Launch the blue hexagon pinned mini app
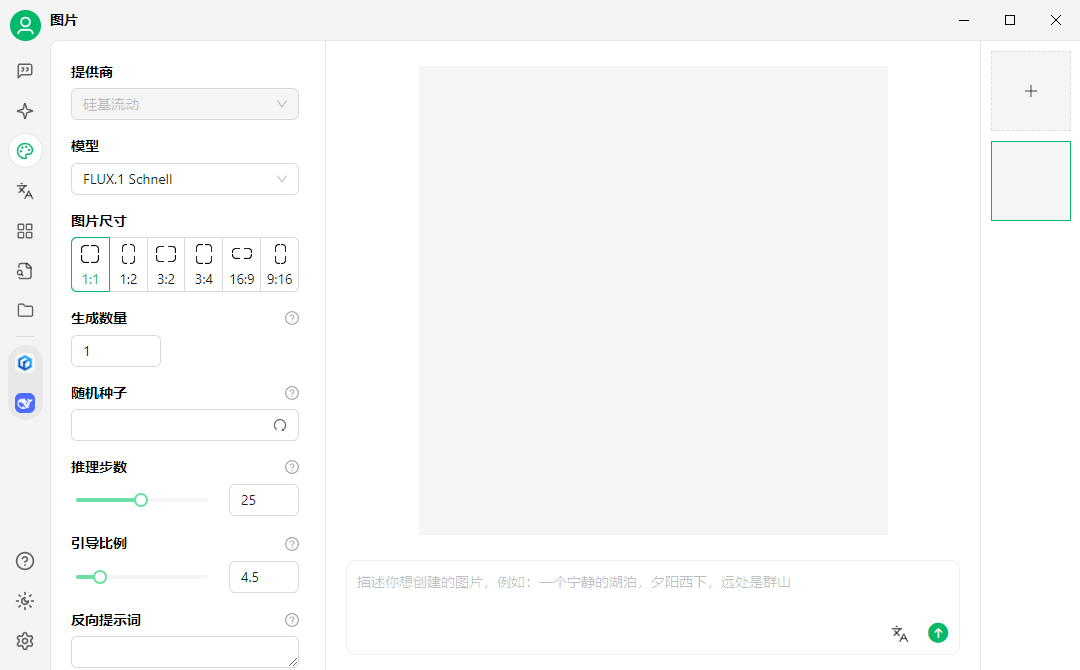Image resolution: width=1080 pixels, height=670 pixels. pyautogui.click(x=25, y=363)
